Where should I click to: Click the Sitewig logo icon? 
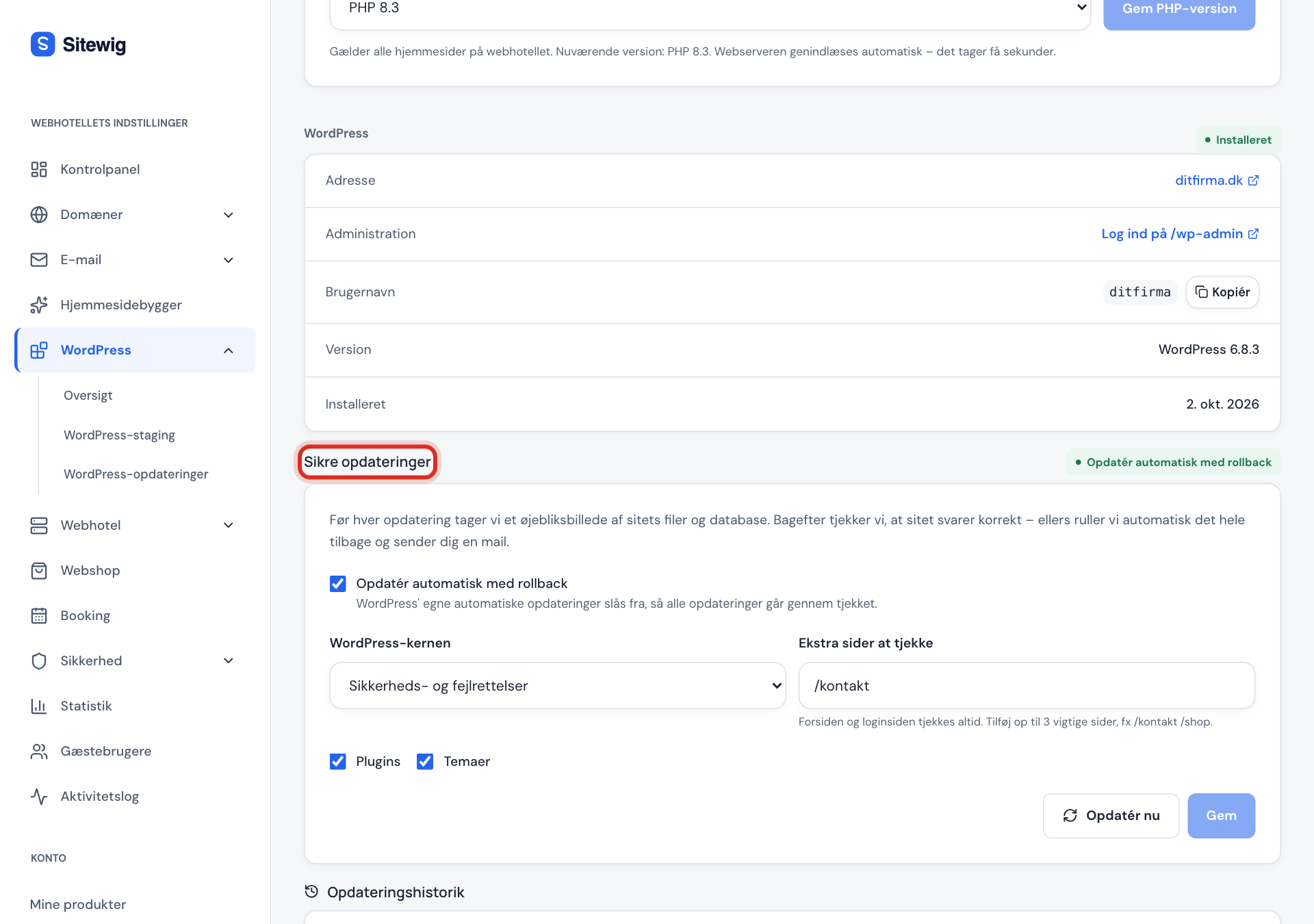tap(42, 44)
